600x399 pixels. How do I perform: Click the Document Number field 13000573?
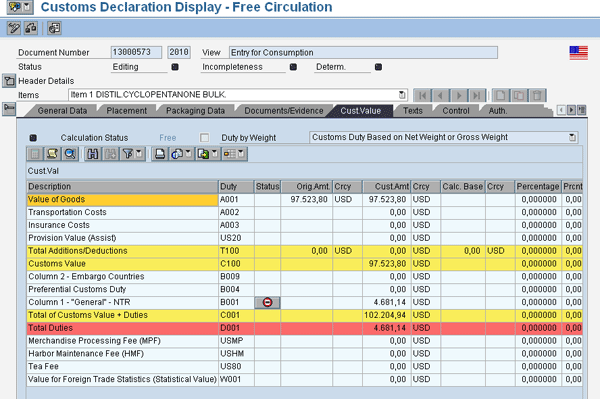click(x=136, y=52)
